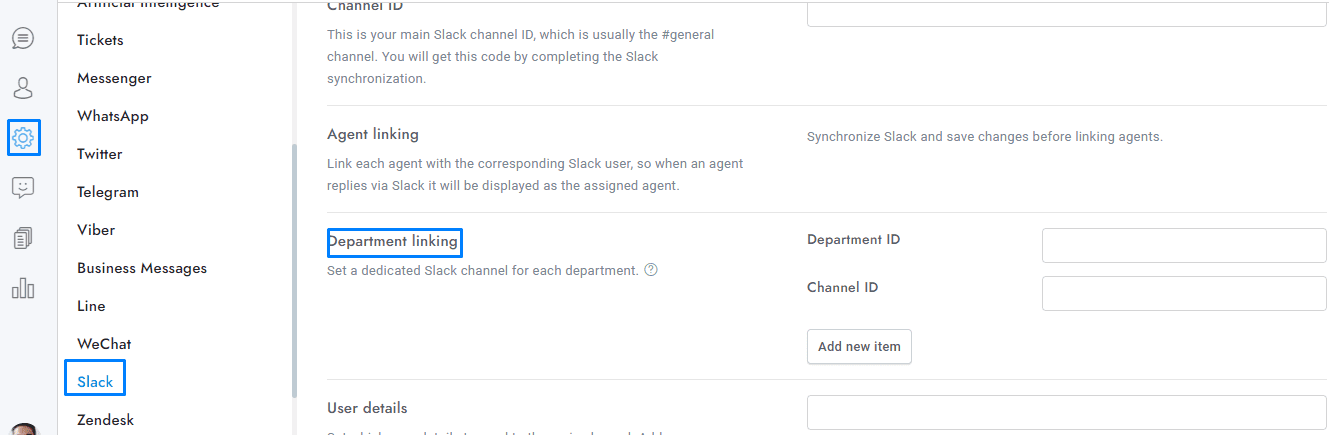Click the Add new item button

click(859, 347)
